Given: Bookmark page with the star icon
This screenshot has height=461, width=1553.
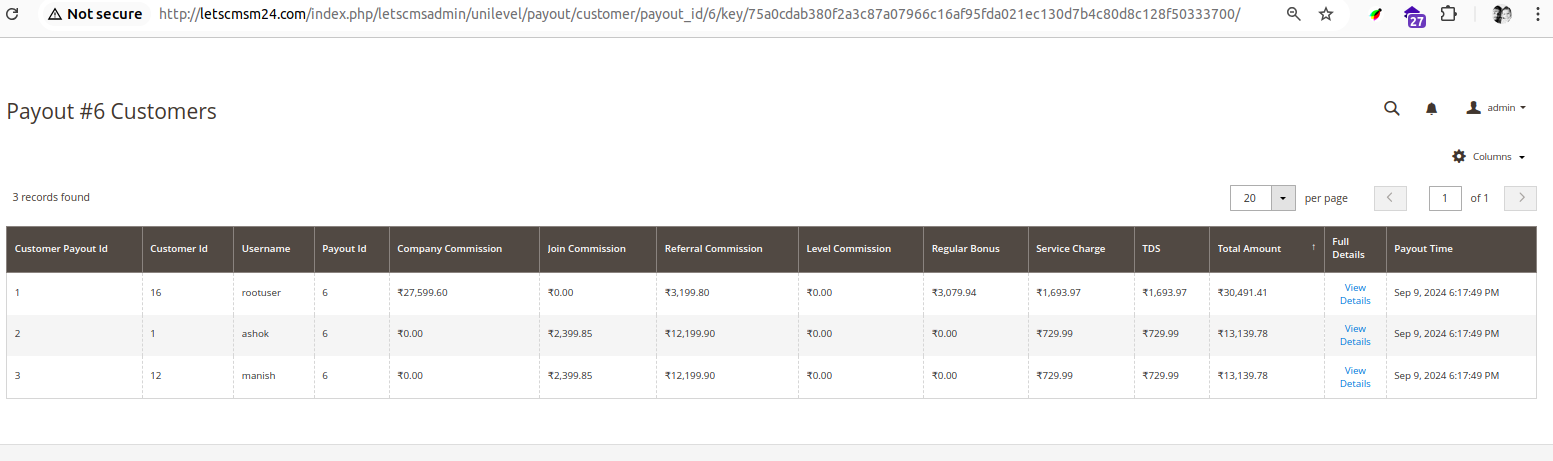Looking at the screenshot, I should pos(1325,15).
